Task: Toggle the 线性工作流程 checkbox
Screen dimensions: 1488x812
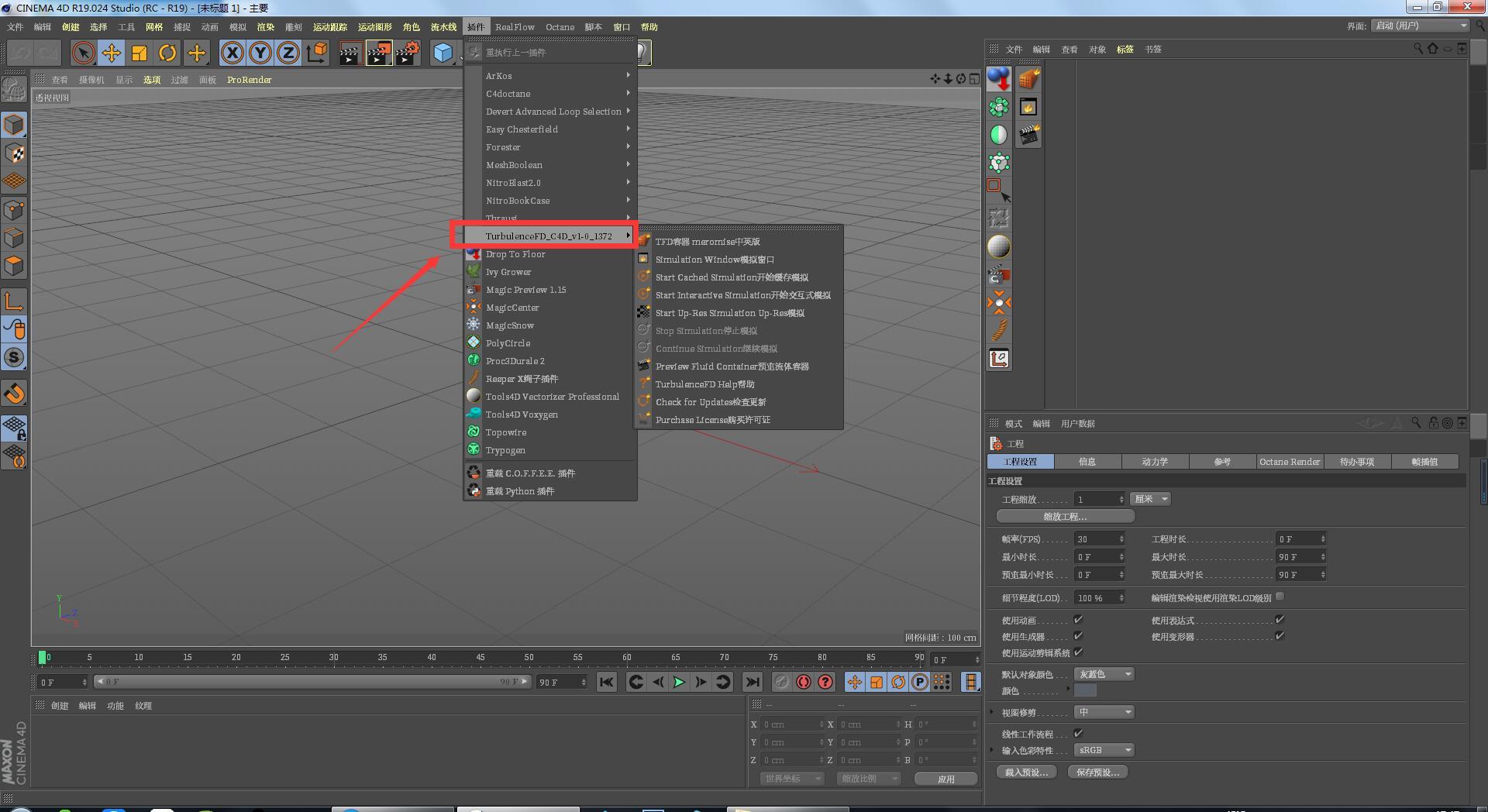Action: pyautogui.click(x=1078, y=734)
